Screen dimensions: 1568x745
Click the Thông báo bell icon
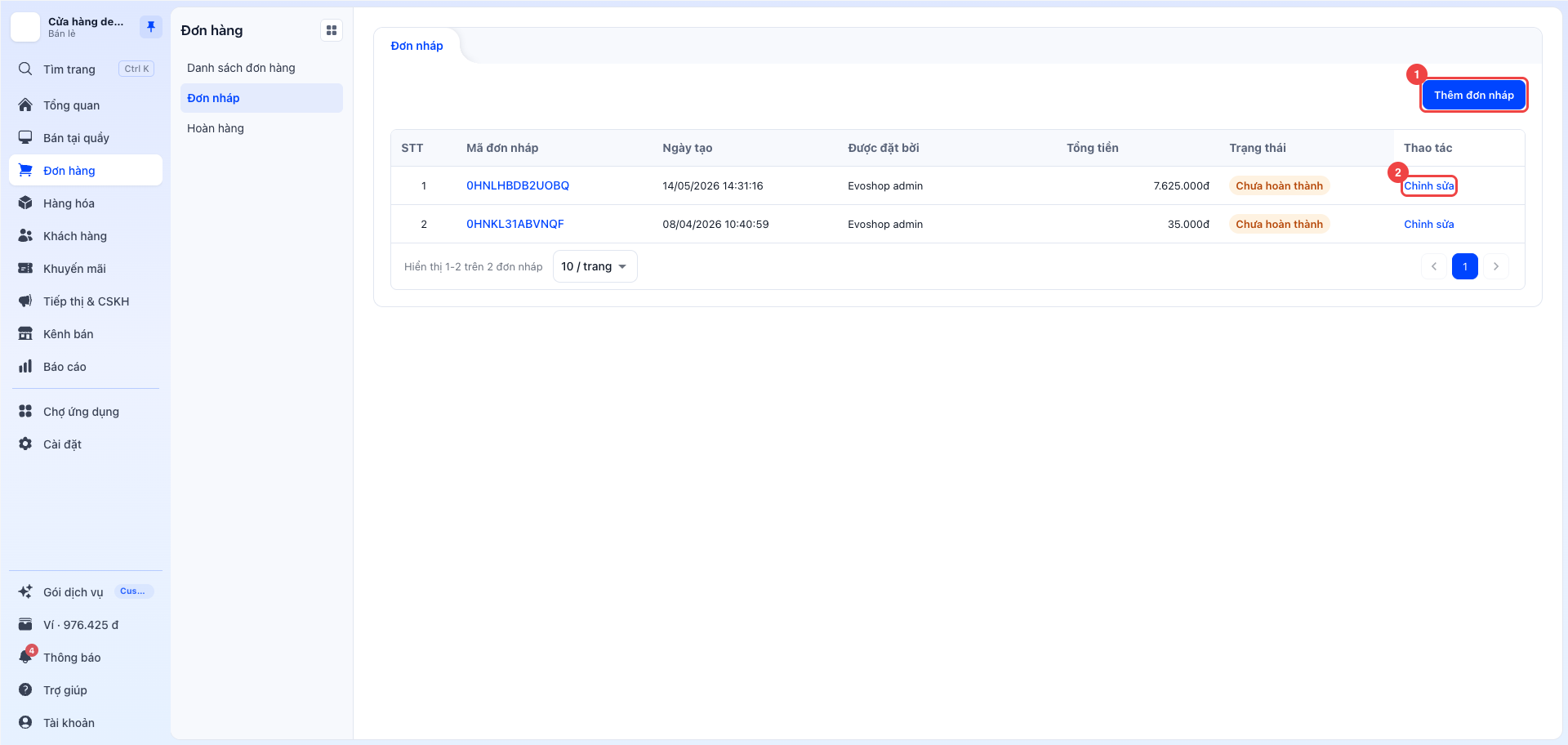point(25,657)
